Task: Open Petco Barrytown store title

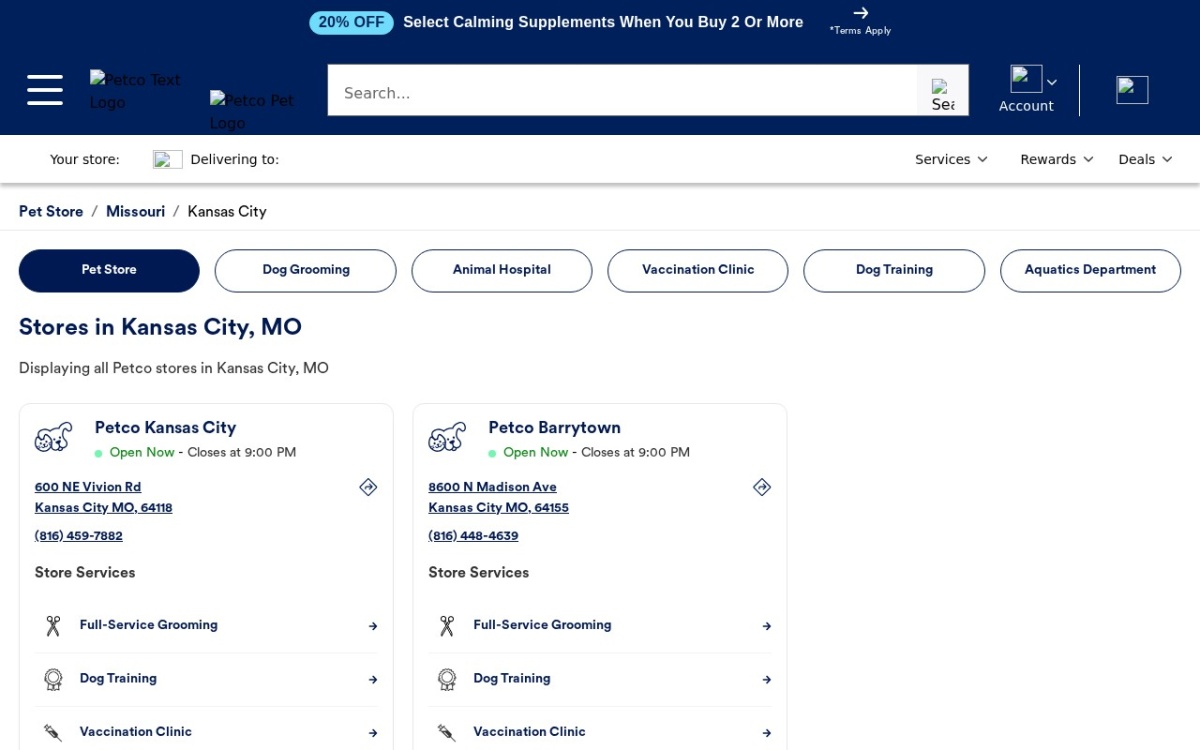Action: click(x=554, y=427)
